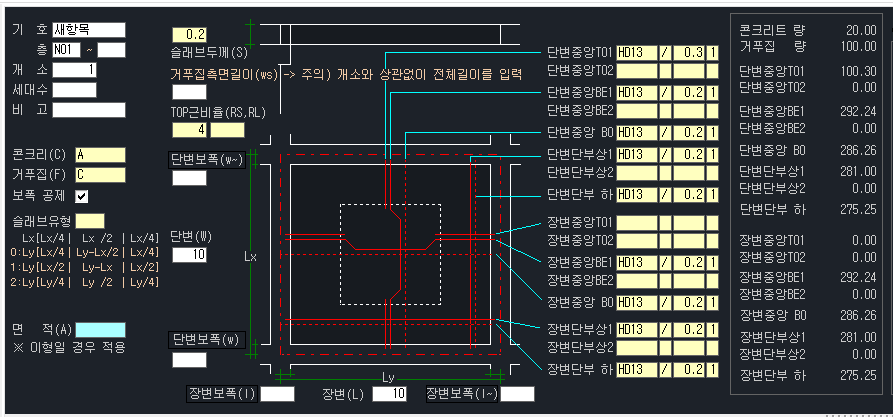Click the cyan 면적(A) area field
Image resolution: width=893 pixels, height=417 pixels.
pos(100,330)
